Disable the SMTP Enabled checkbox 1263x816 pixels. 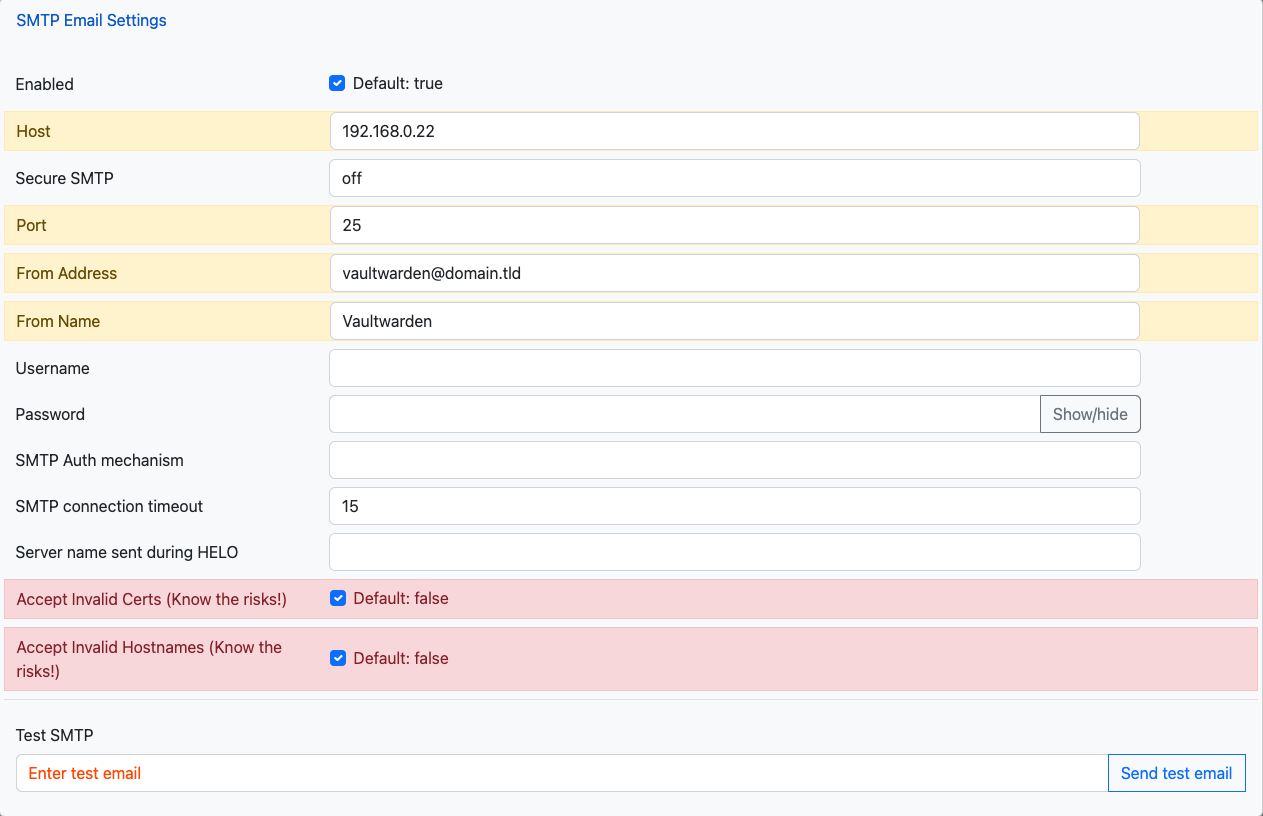click(x=337, y=83)
